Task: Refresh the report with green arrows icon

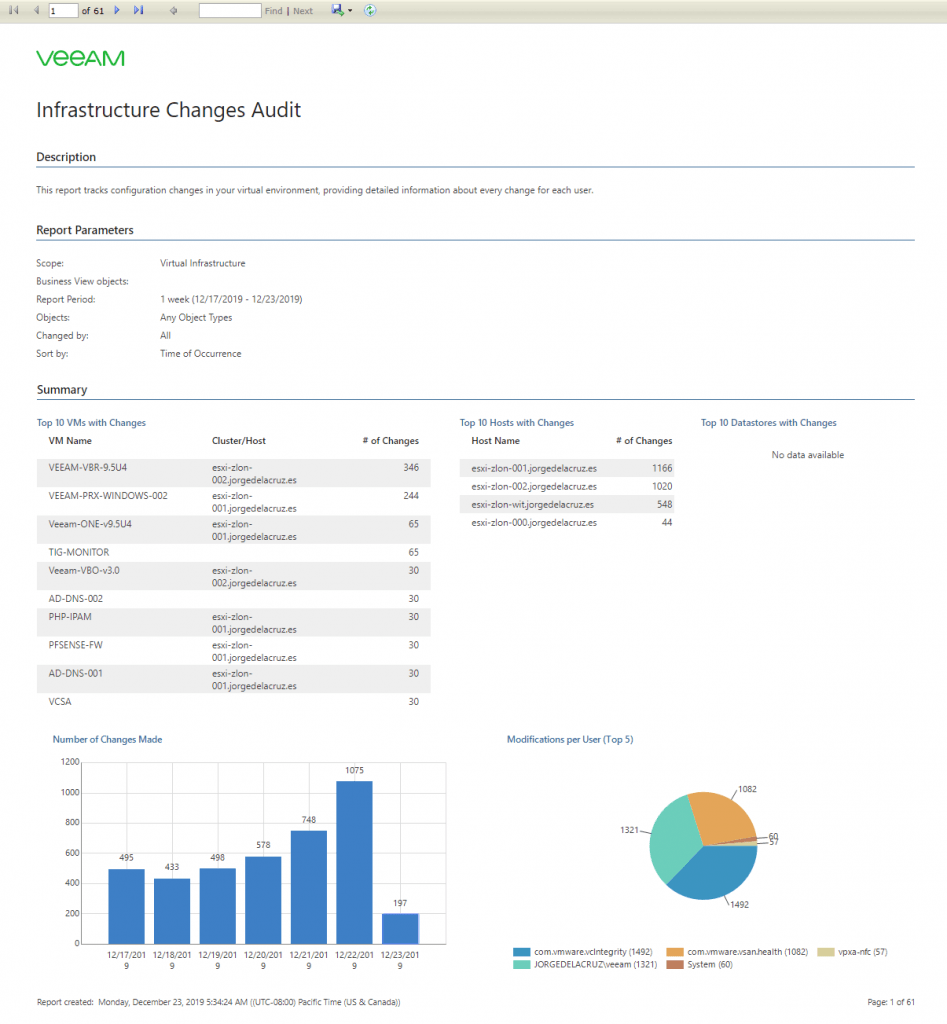Action: pos(370,10)
